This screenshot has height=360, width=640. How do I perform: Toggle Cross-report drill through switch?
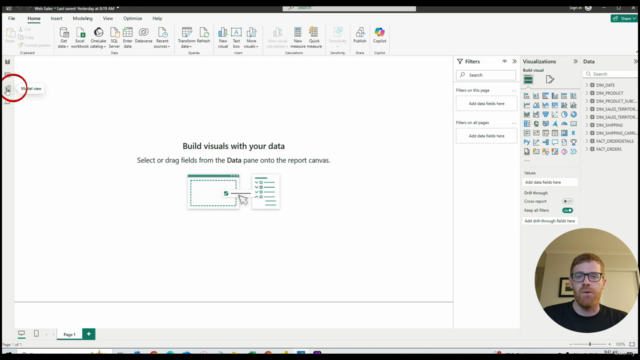point(567,201)
